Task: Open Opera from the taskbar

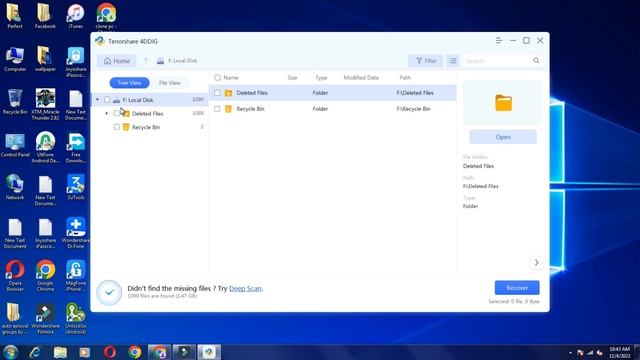Action: coord(109,352)
